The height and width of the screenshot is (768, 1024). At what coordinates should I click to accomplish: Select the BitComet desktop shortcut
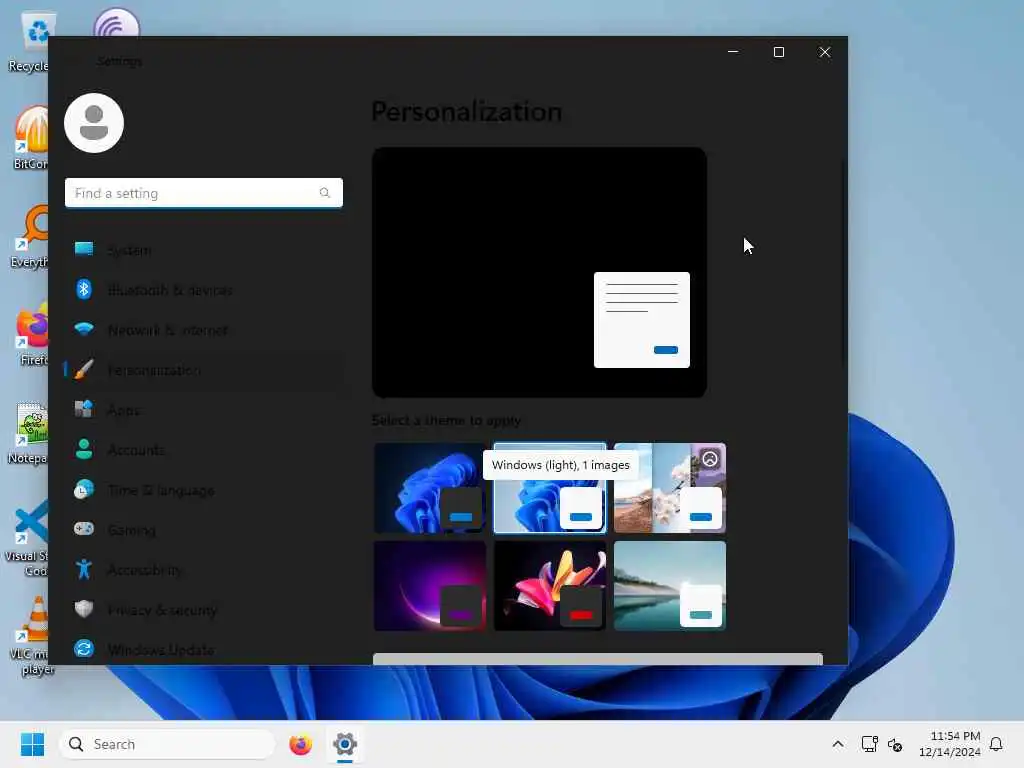tap(30, 138)
